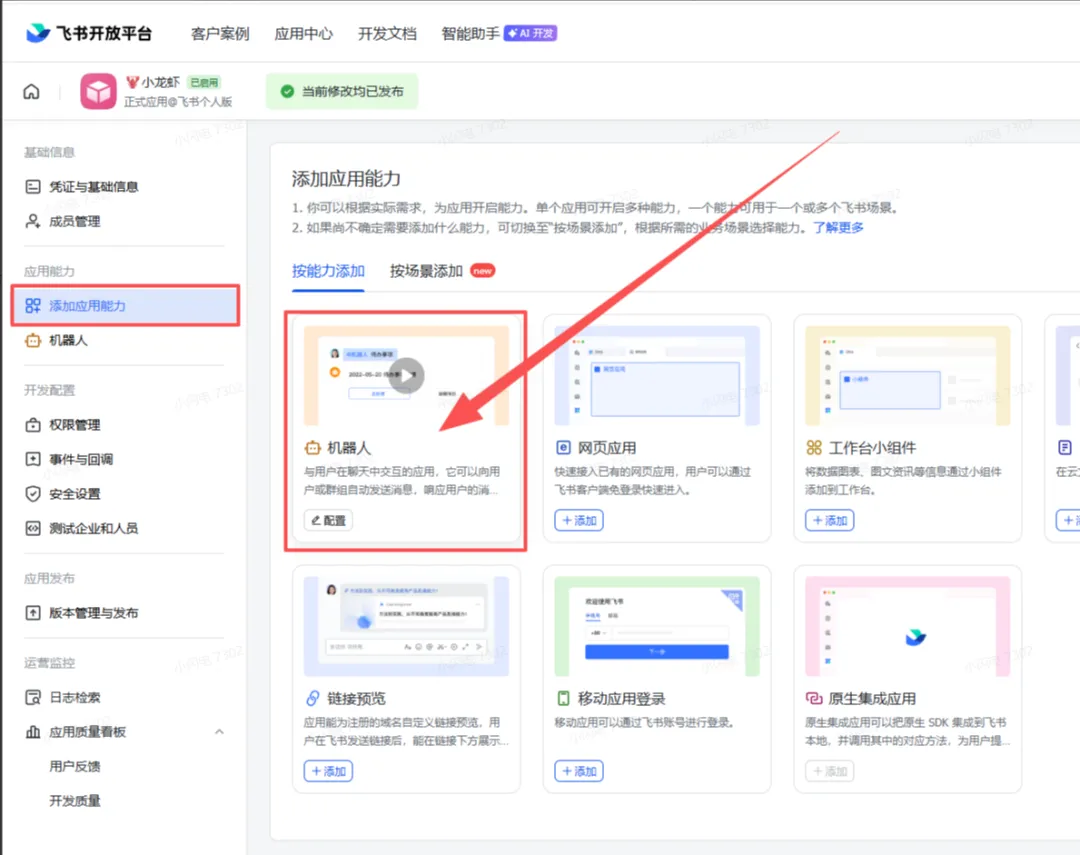Click the 机器人 card title text
Image resolution: width=1080 pixels, height=855 pixels.
[x=349, y=448]
